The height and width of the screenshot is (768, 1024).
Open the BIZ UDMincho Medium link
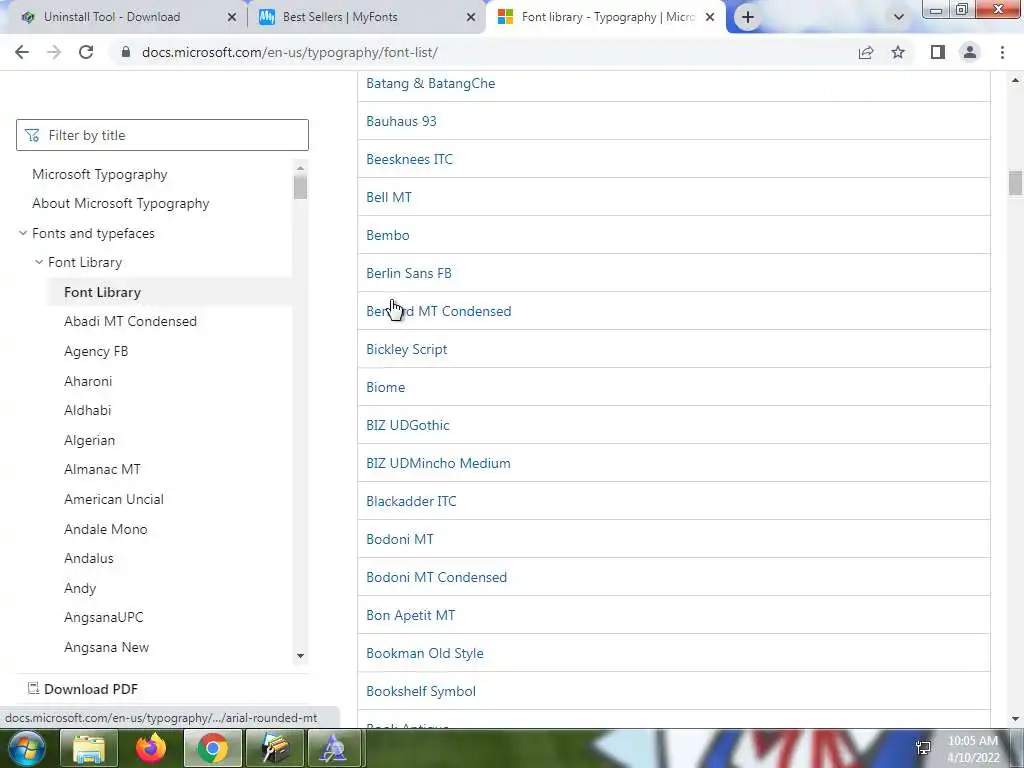pos(438,463)
